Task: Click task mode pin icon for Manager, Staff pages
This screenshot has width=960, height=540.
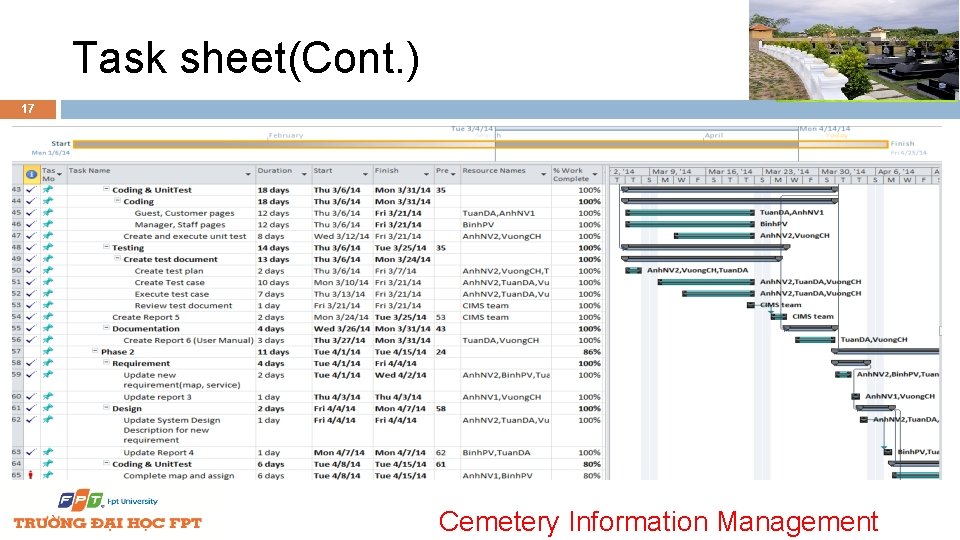Action: pos(48,224)
